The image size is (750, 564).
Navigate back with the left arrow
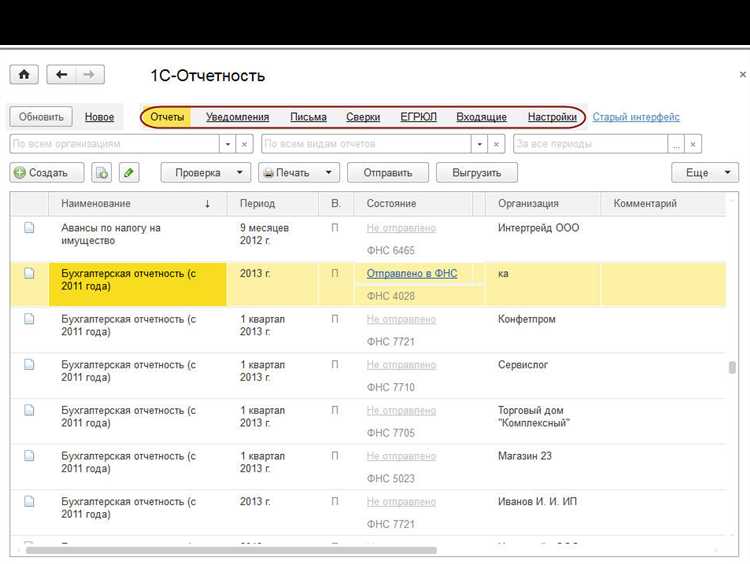point(61,75)
